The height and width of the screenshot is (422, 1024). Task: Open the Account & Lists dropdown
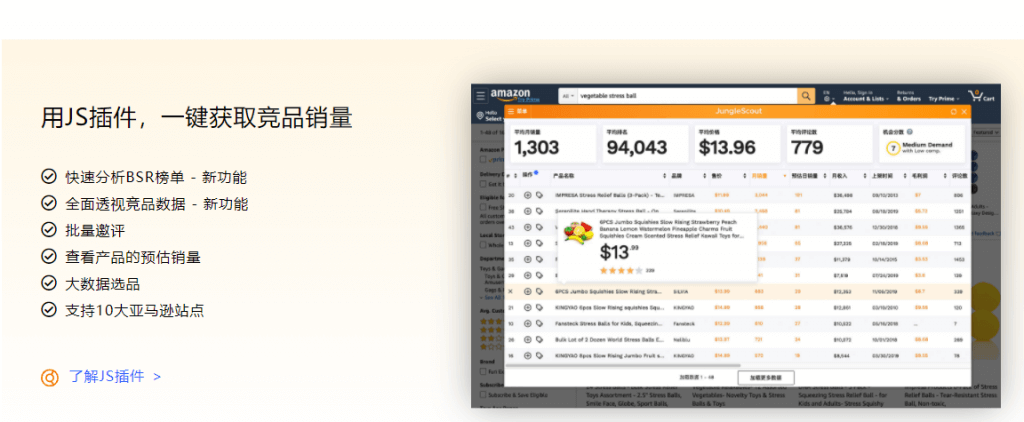pos(865,96)
